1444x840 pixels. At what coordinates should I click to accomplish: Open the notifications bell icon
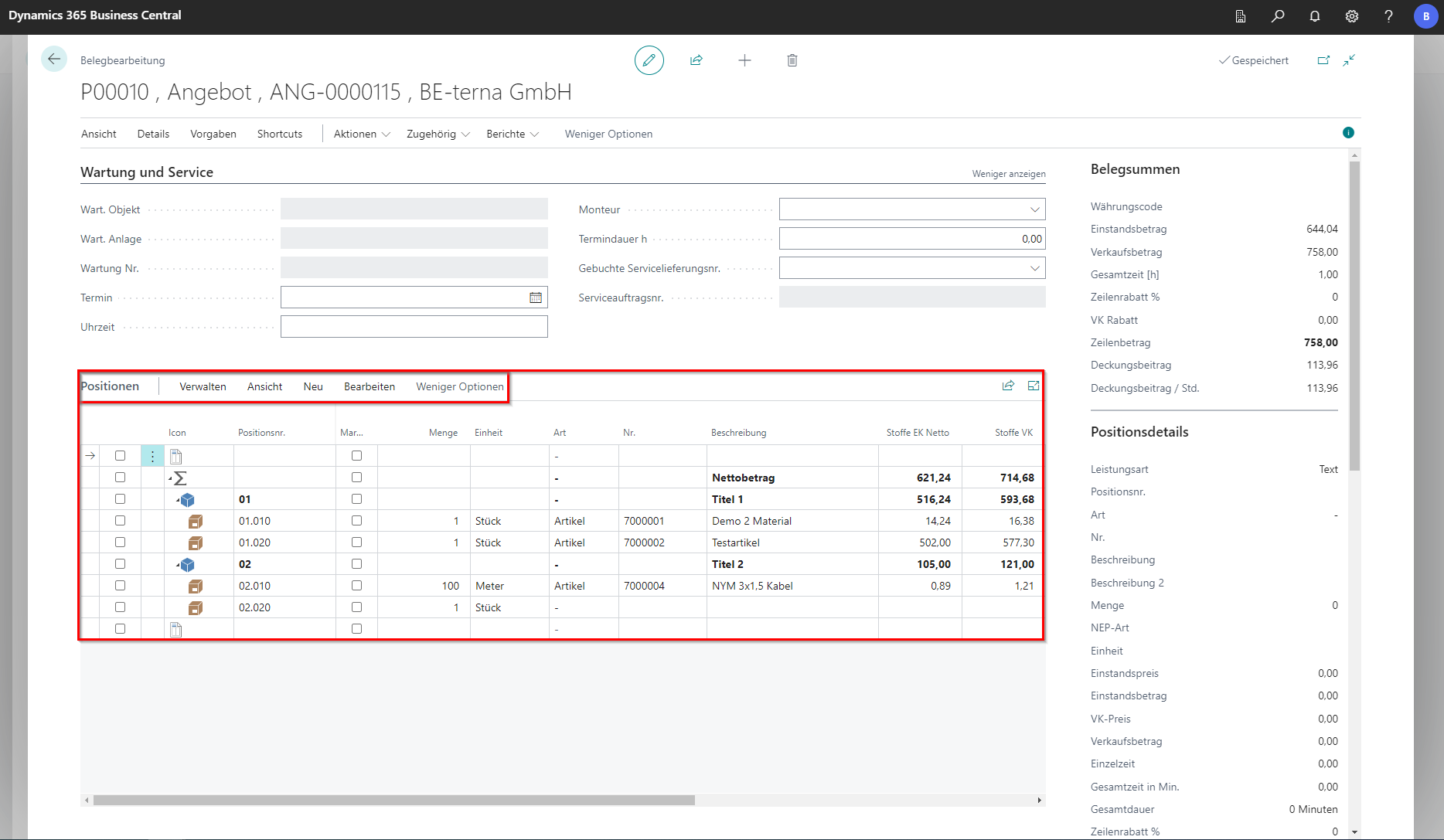pos(1315,16)
